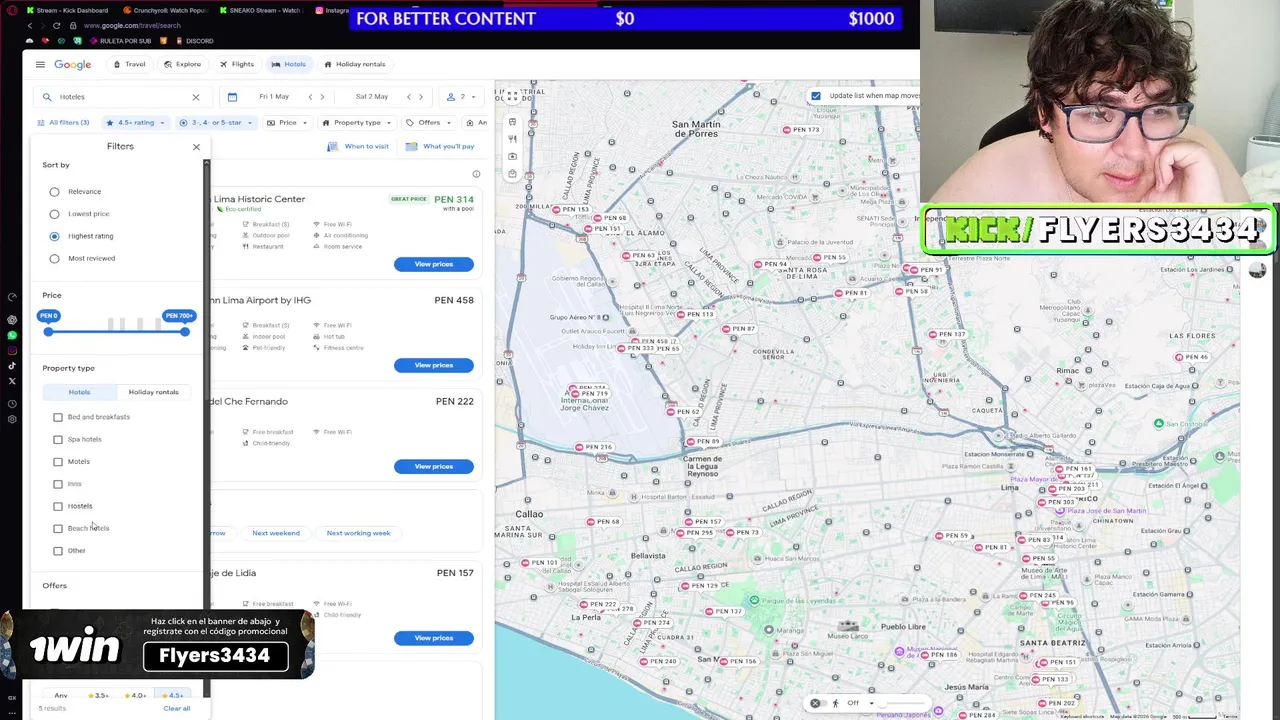View prices for Lima Historic Center hotel

tap(433, 264)
